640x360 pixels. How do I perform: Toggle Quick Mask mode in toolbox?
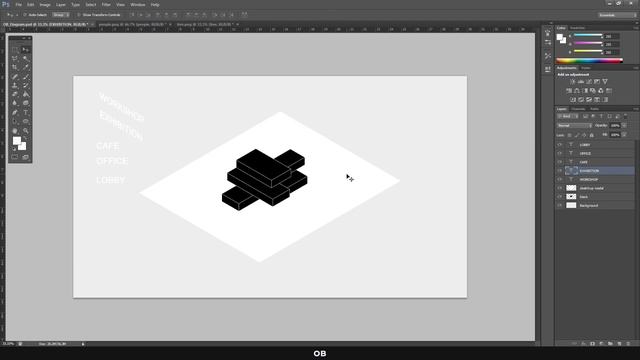[x=15, y=157]
